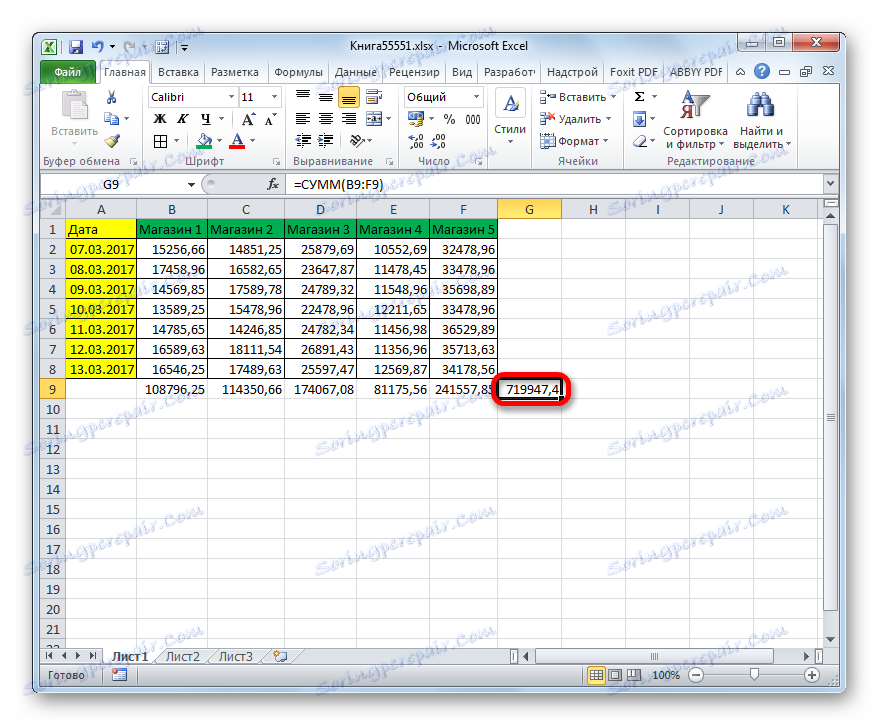Toggle underline with the Ч icon
Screen dimensions: 879x726
pos(207,117)
